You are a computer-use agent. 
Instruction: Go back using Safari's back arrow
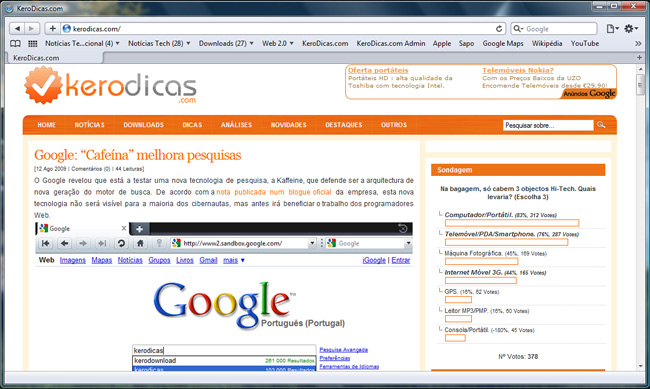[x=17, y=29]
